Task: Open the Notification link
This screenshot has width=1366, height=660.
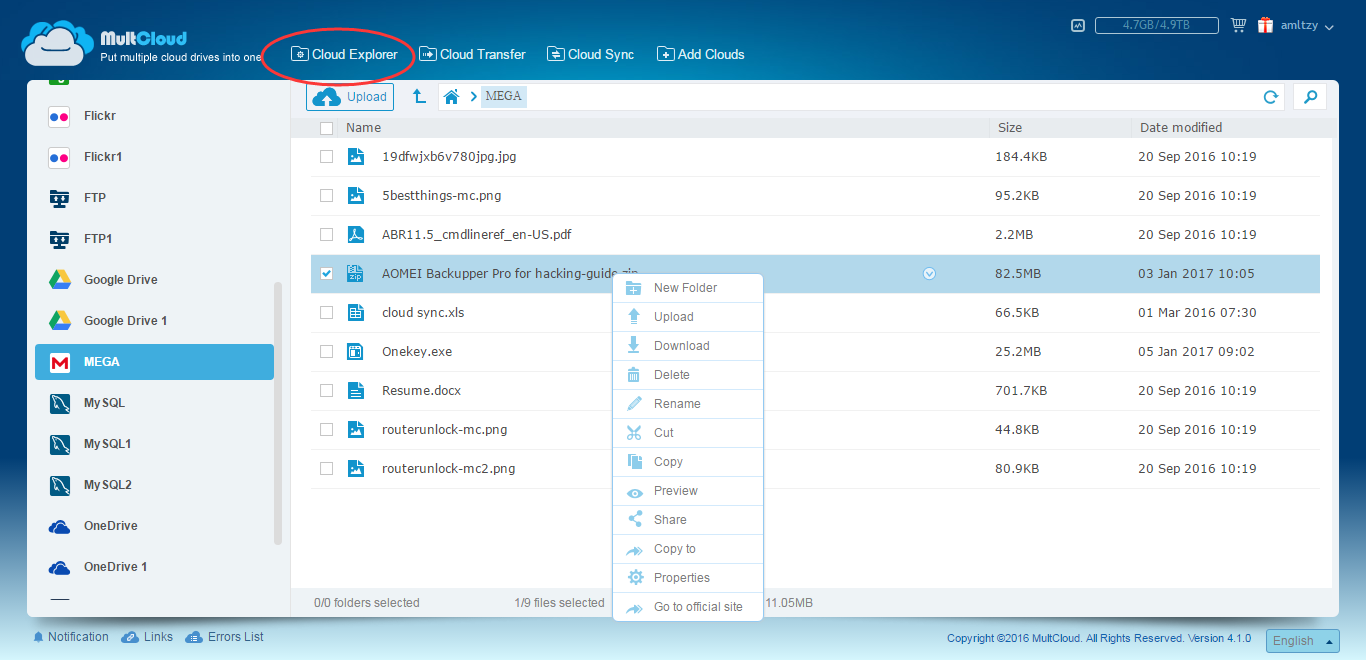Action: 70,637
